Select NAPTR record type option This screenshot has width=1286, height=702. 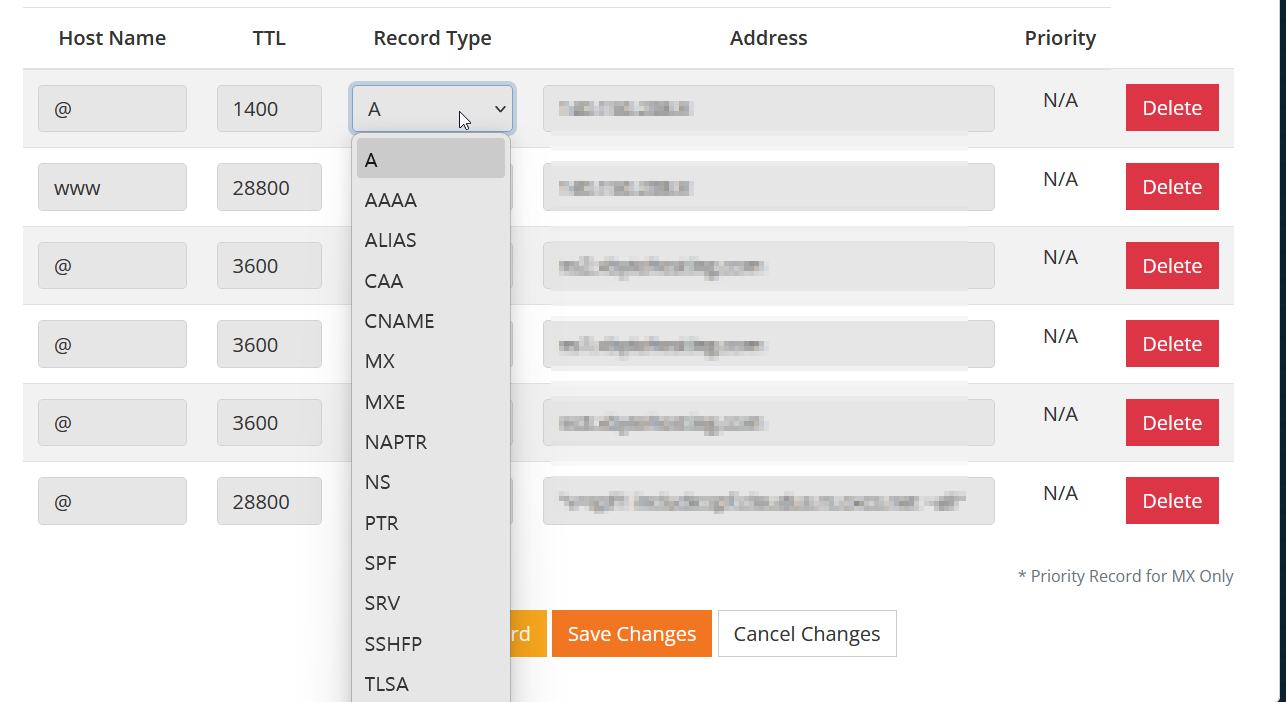click(x=396, y=442)
